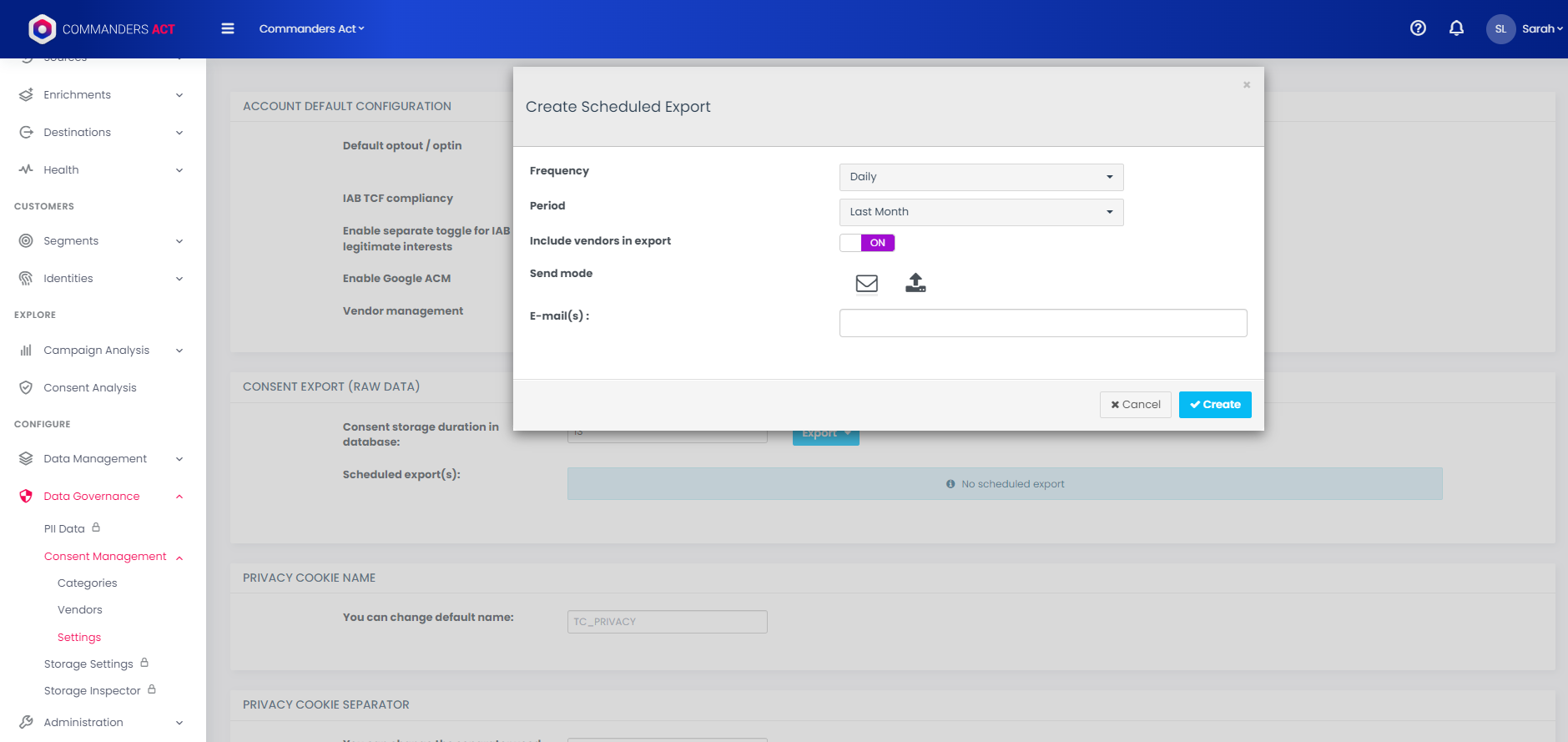Toggle off Include vendors in export

(867, 243)
